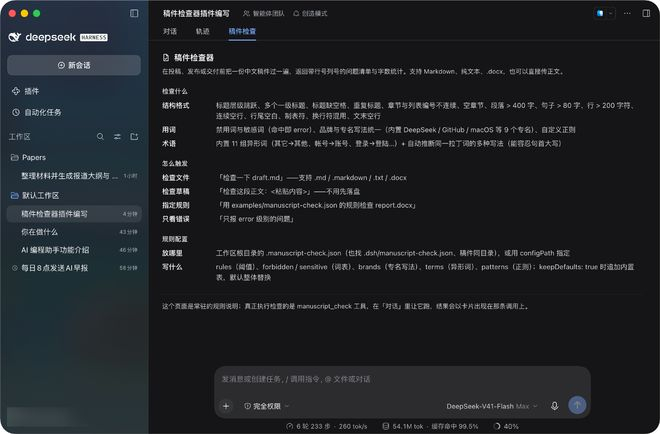This screenshot has height=434, width=660.
Task: Start a 新会话 new conversation
Action: tap(74, 65)
